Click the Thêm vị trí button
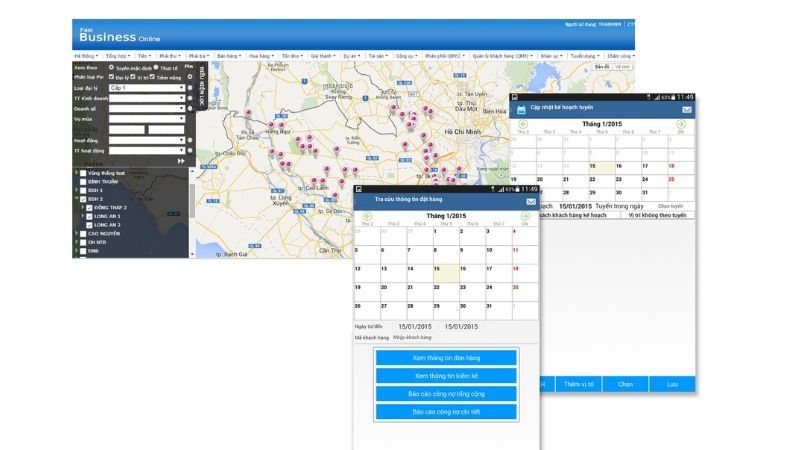The width and height of the screenshot is (800, 450). click(x=578, y=384)
